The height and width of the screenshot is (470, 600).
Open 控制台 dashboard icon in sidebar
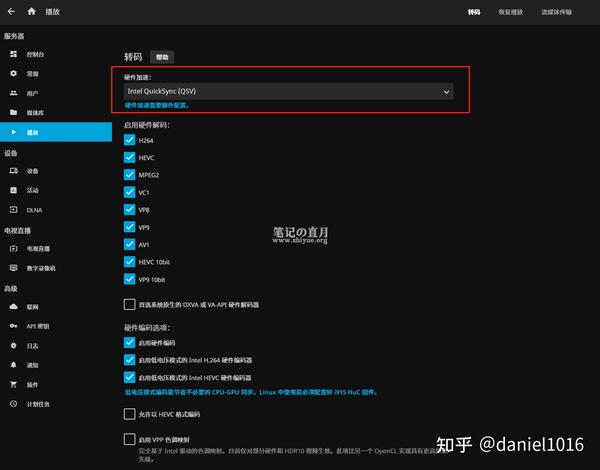(13, 54)
